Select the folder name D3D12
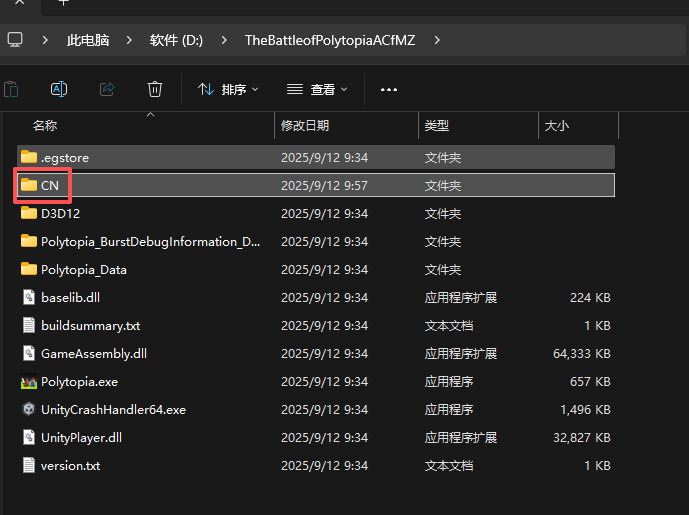Viewport: 689px width, 515px height. tap(61, 214)
